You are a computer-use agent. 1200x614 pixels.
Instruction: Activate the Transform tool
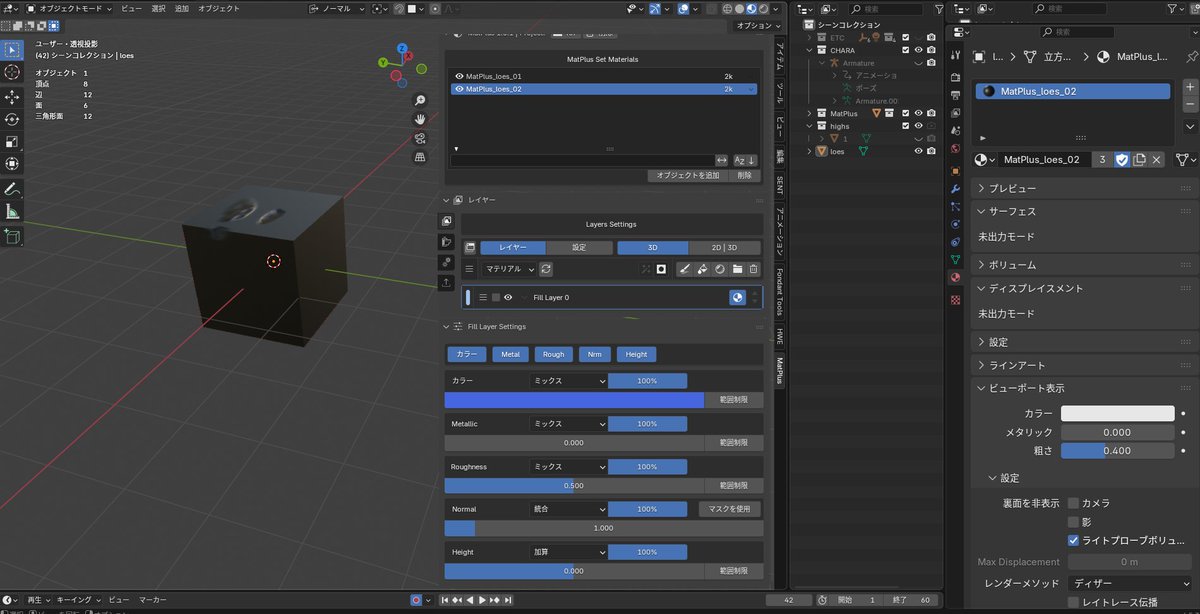[x=12, y=163]
